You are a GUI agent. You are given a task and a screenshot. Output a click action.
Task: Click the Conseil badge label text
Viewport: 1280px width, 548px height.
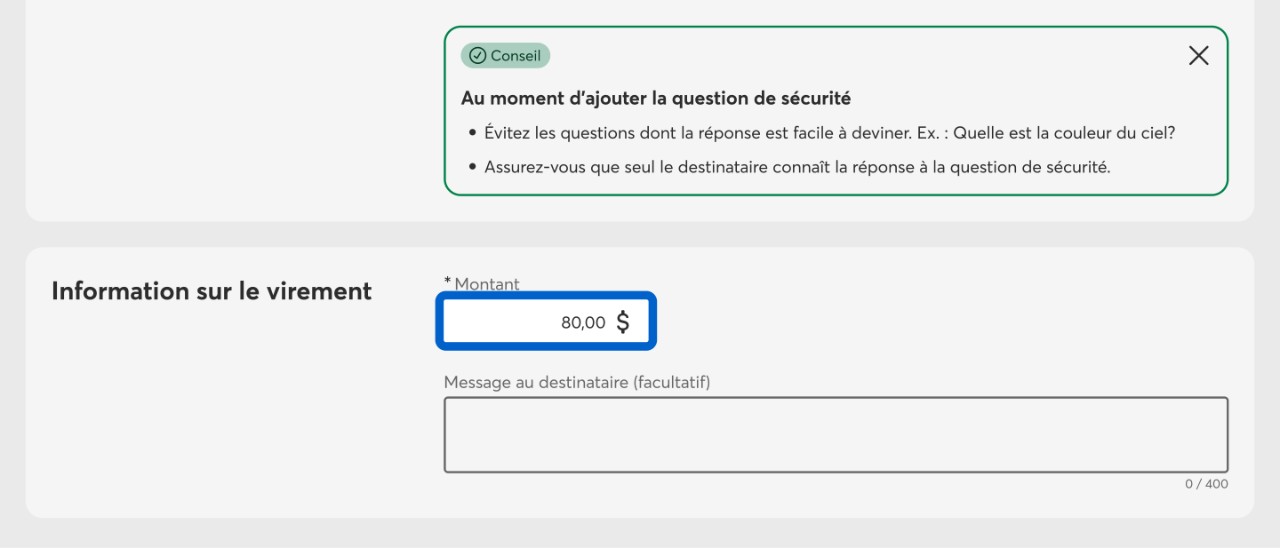click(515, 56)
